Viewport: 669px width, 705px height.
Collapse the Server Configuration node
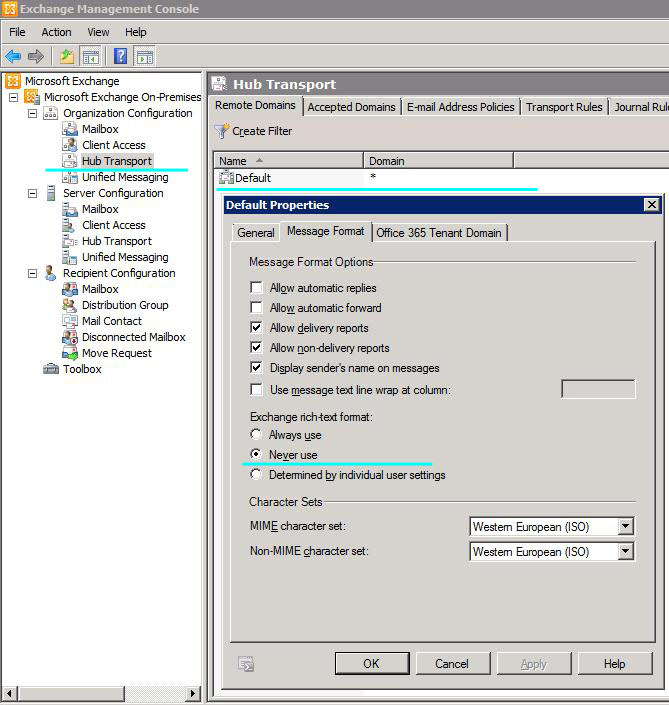click(x=32, y=193)
